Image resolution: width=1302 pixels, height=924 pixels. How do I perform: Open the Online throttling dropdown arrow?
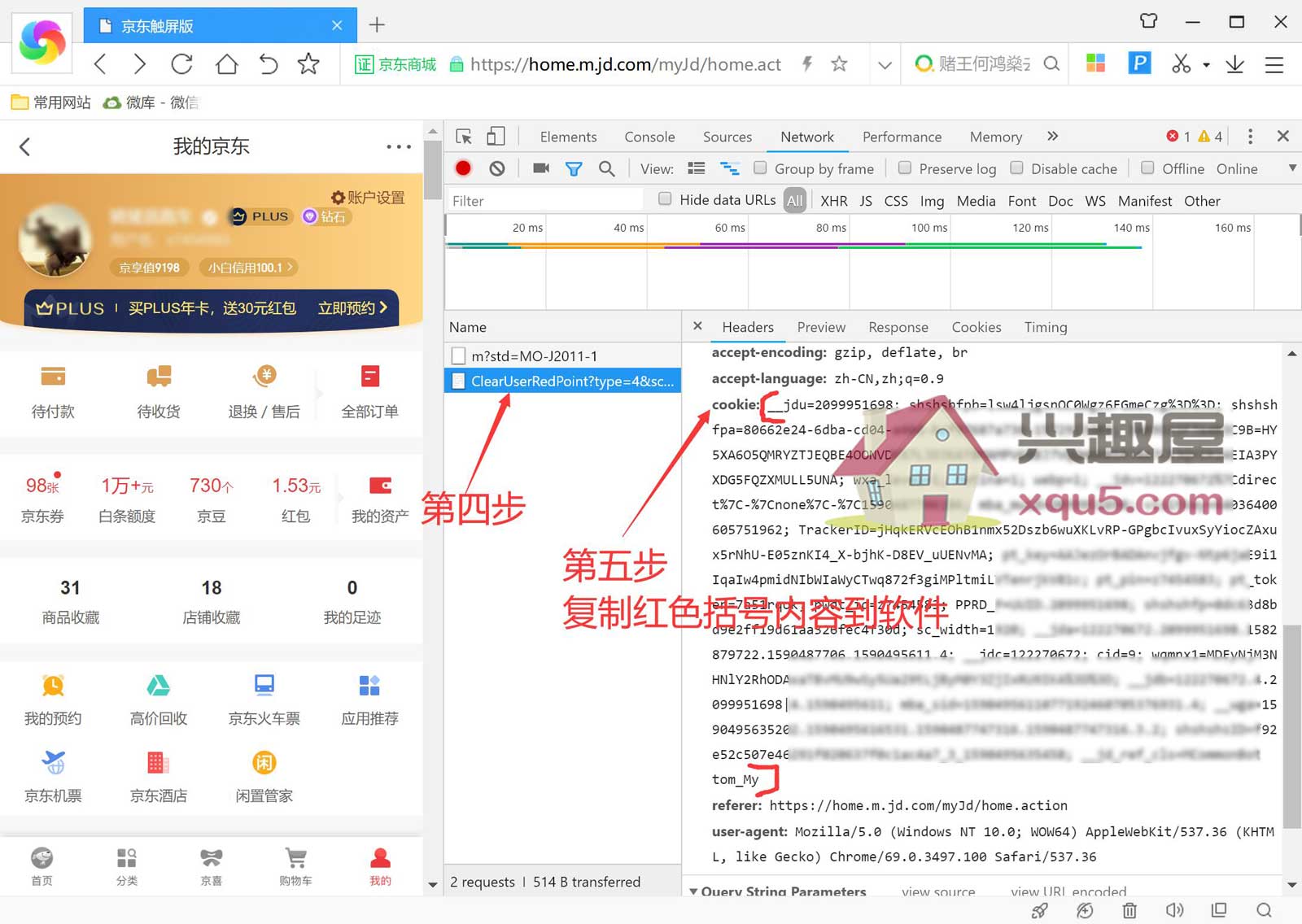click(1292, 168)
